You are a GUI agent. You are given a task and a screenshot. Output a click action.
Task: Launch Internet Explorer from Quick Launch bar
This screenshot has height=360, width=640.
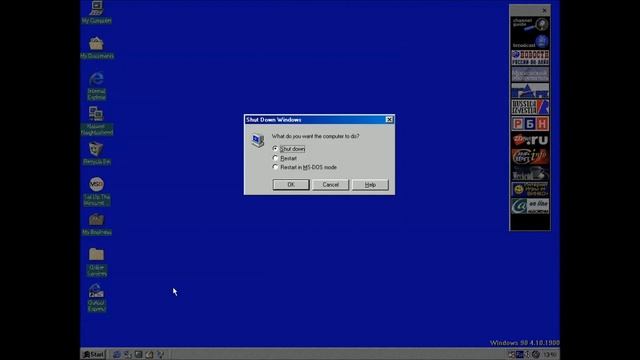(x=117, y=355)
